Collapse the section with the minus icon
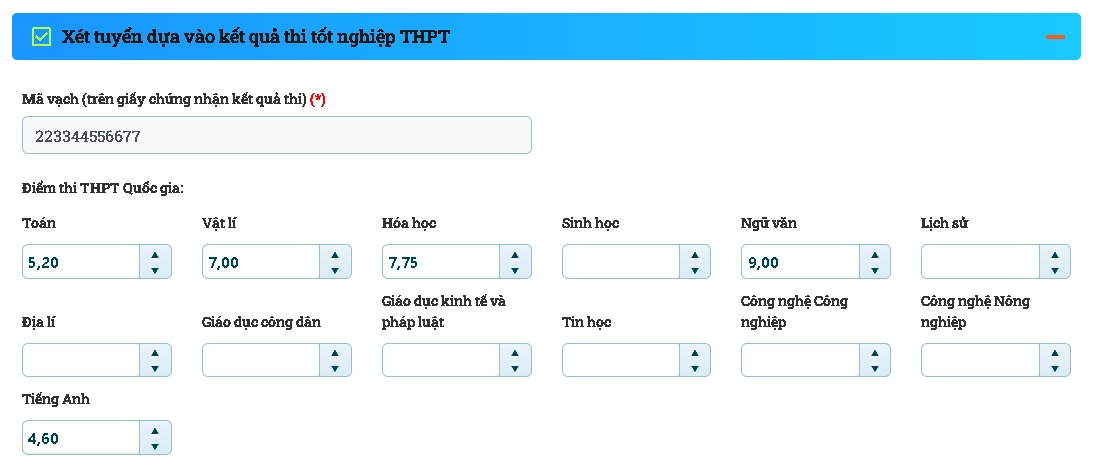 click(x=1055, y=37)
